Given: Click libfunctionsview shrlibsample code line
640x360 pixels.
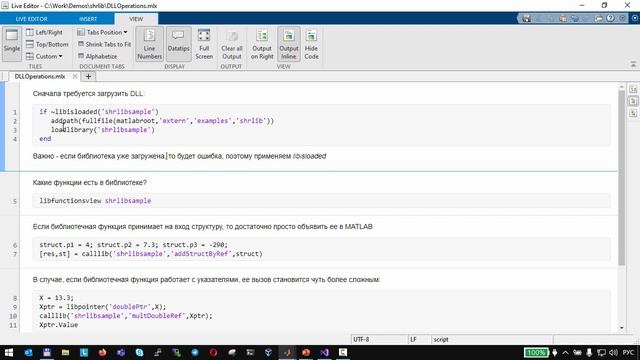Looking at the screenshot, I should click(95, 201).
